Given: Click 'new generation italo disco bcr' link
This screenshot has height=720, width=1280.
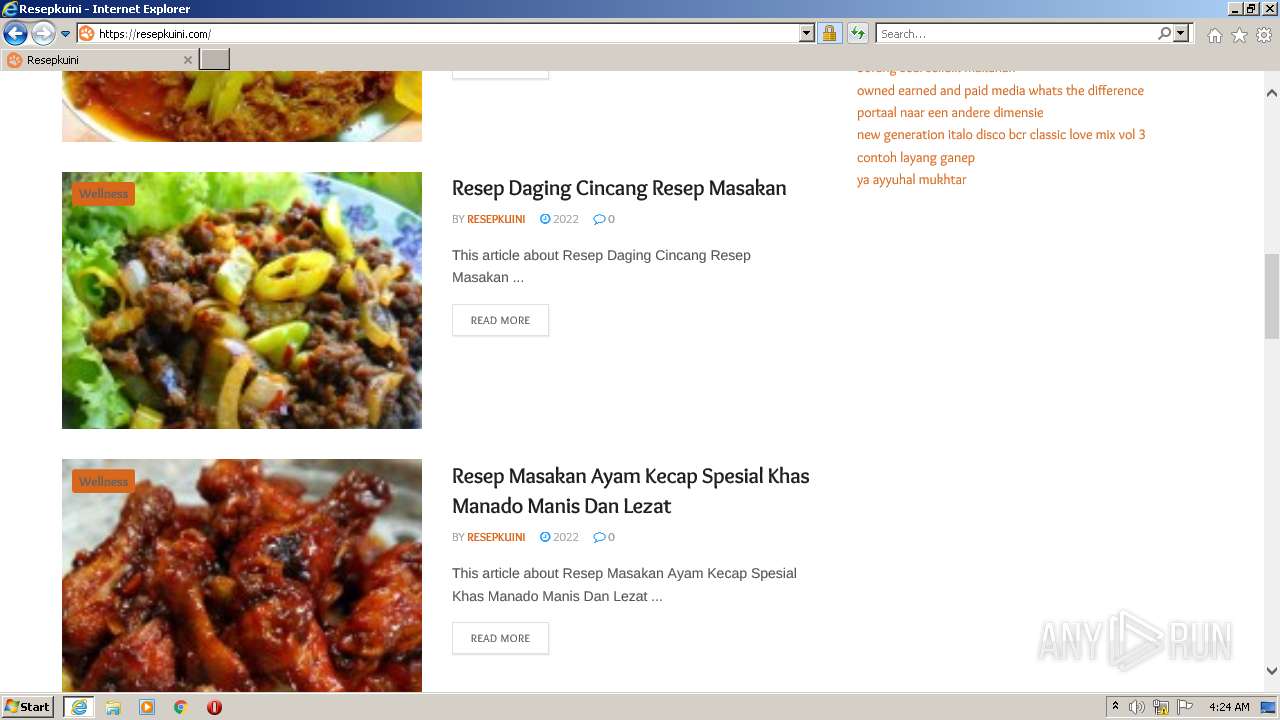Looking at the screenshot, I should pyautogui.click(x=1001, y=135).
